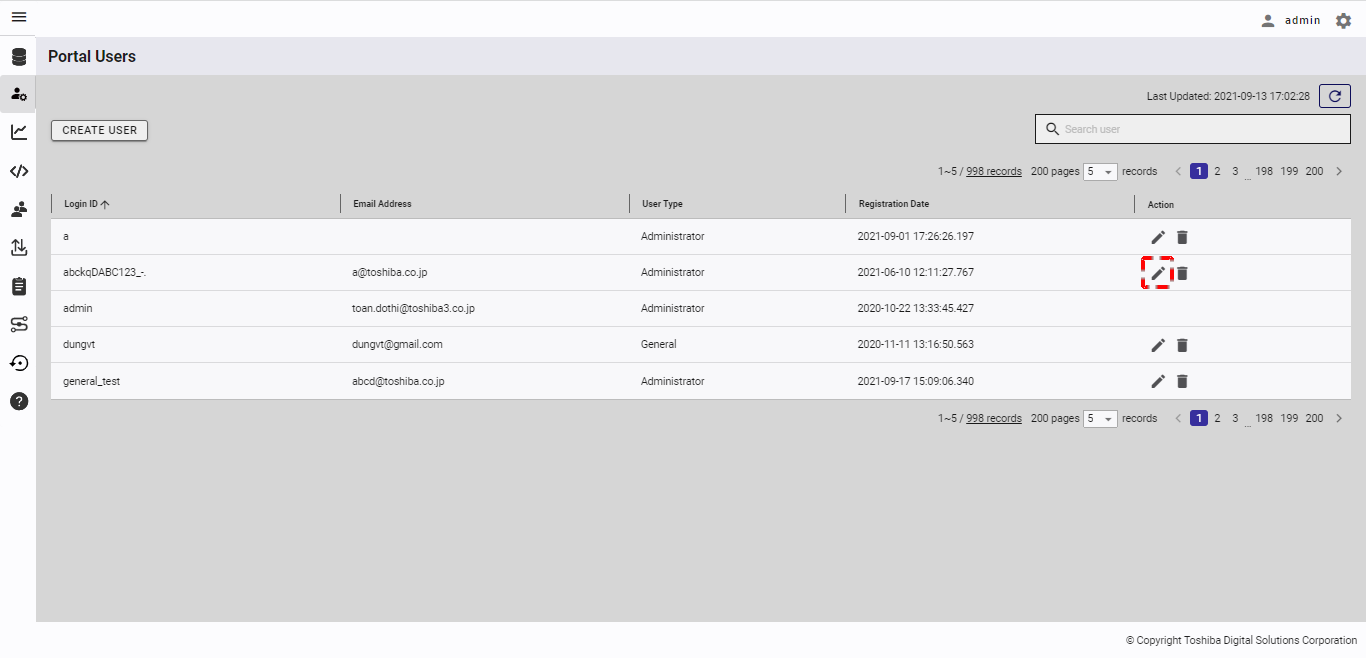Go to page 199 in bottom pagination
Screen dimensions: 1366x658
coord(1289,418)
